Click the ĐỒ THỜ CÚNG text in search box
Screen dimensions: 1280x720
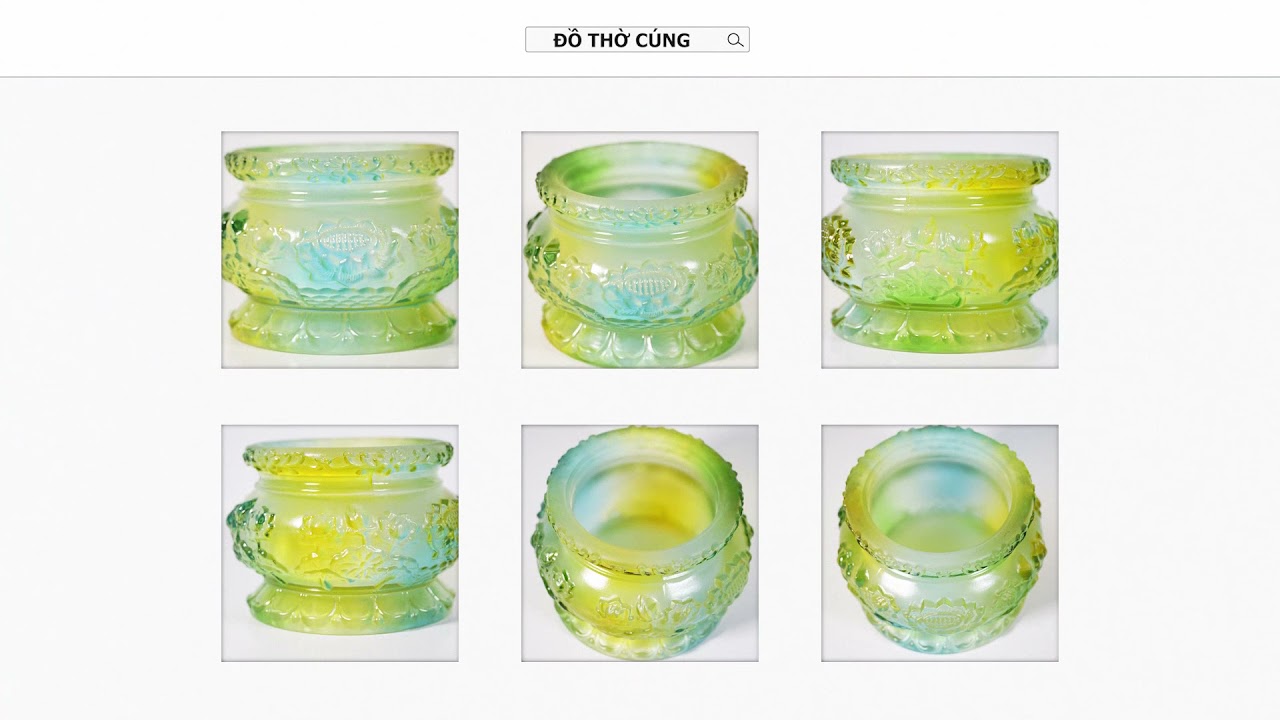(x=621, y=40)
